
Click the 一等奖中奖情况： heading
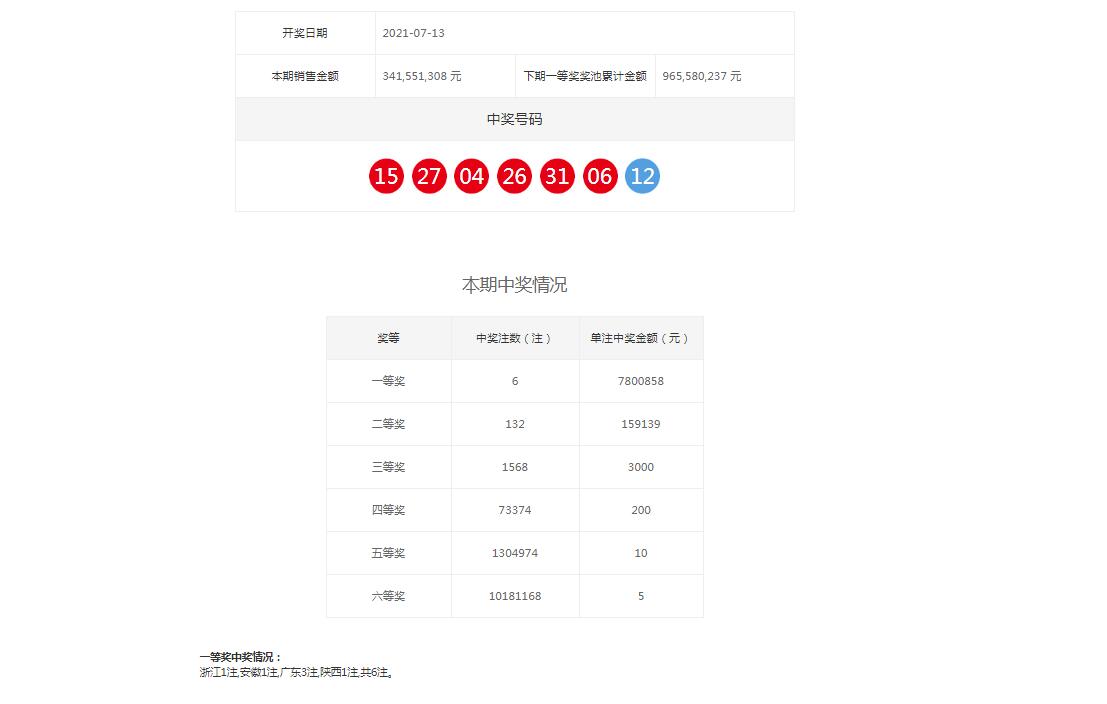point(241,657)
